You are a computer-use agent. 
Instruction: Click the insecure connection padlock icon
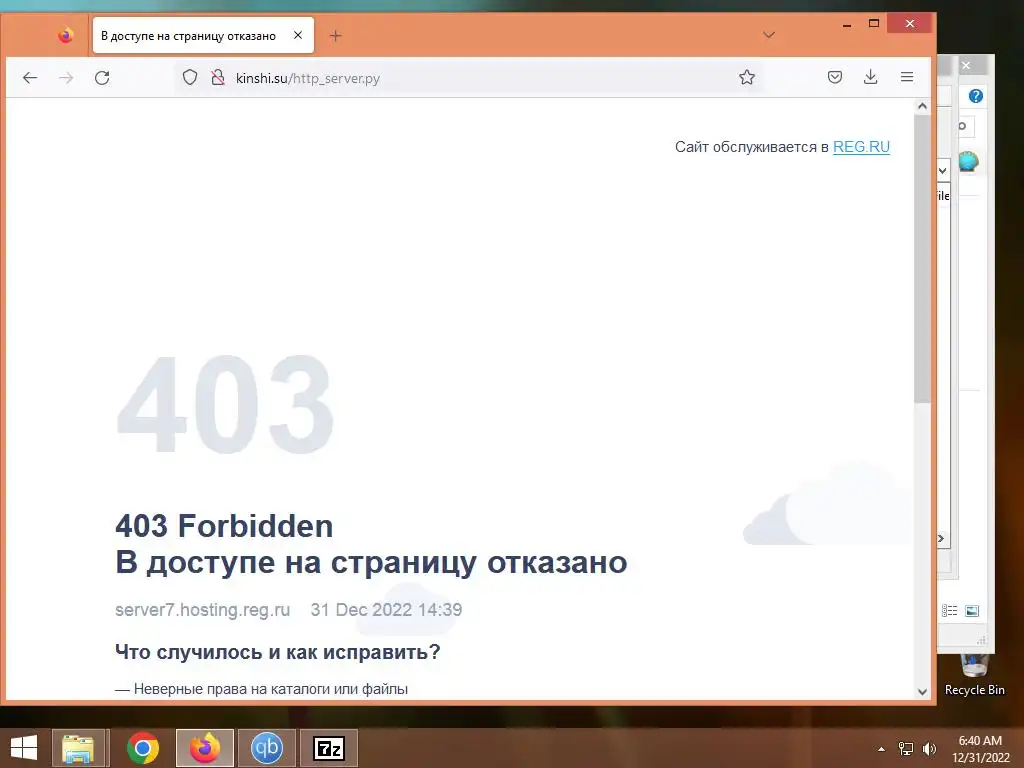pos(217,78)
